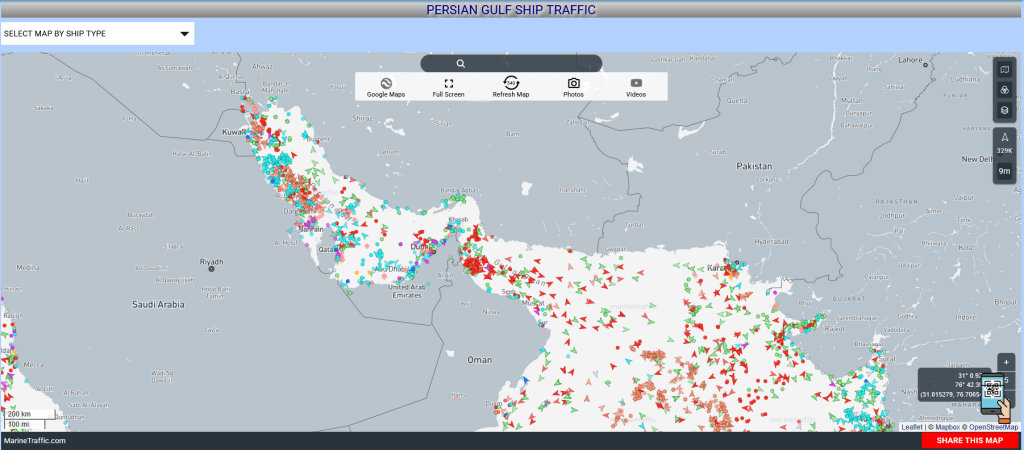Click the map type icon on right panel
Image resolution: width=1024 pixels, height=450 pixels.
(x=1004, y=69)
